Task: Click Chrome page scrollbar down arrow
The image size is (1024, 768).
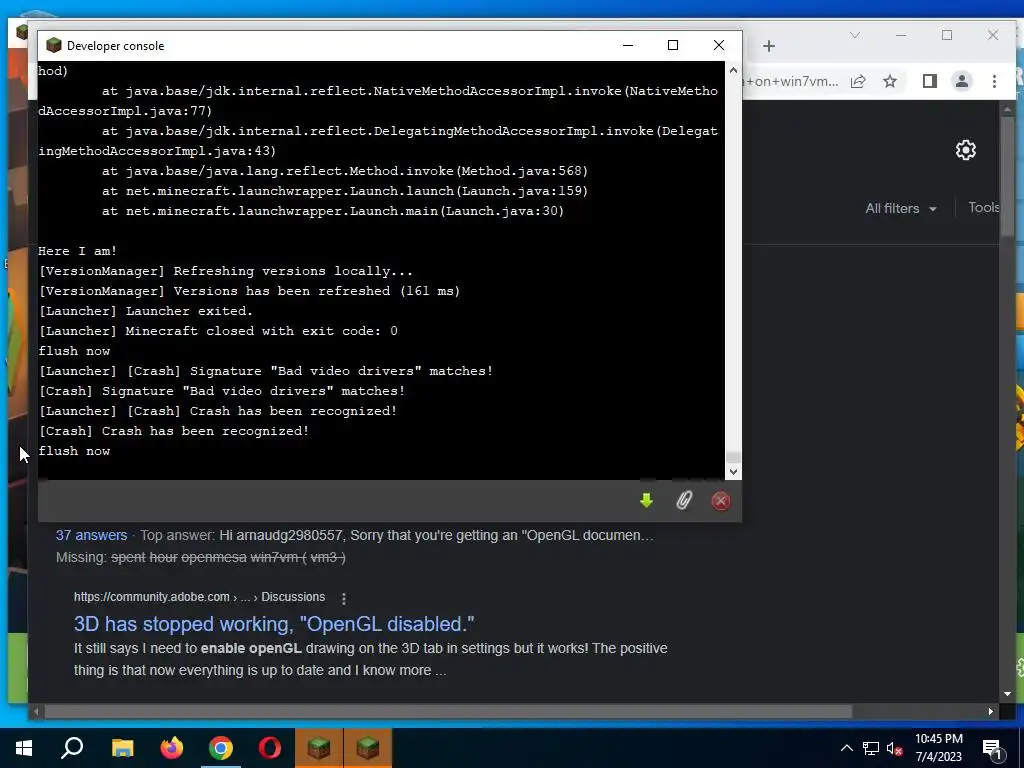Action: coord(1007,694)
